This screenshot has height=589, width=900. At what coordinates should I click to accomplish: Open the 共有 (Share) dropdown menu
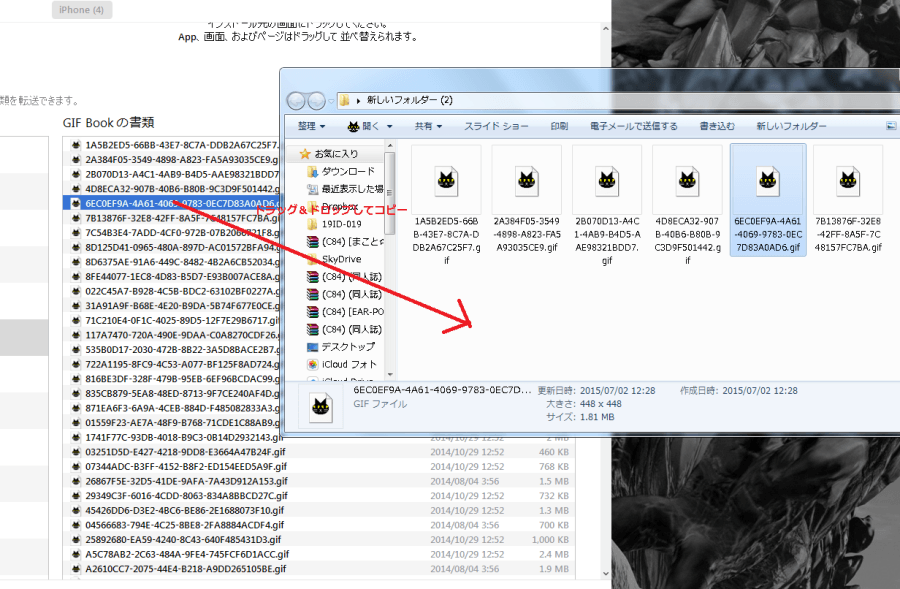pos(428,126)
